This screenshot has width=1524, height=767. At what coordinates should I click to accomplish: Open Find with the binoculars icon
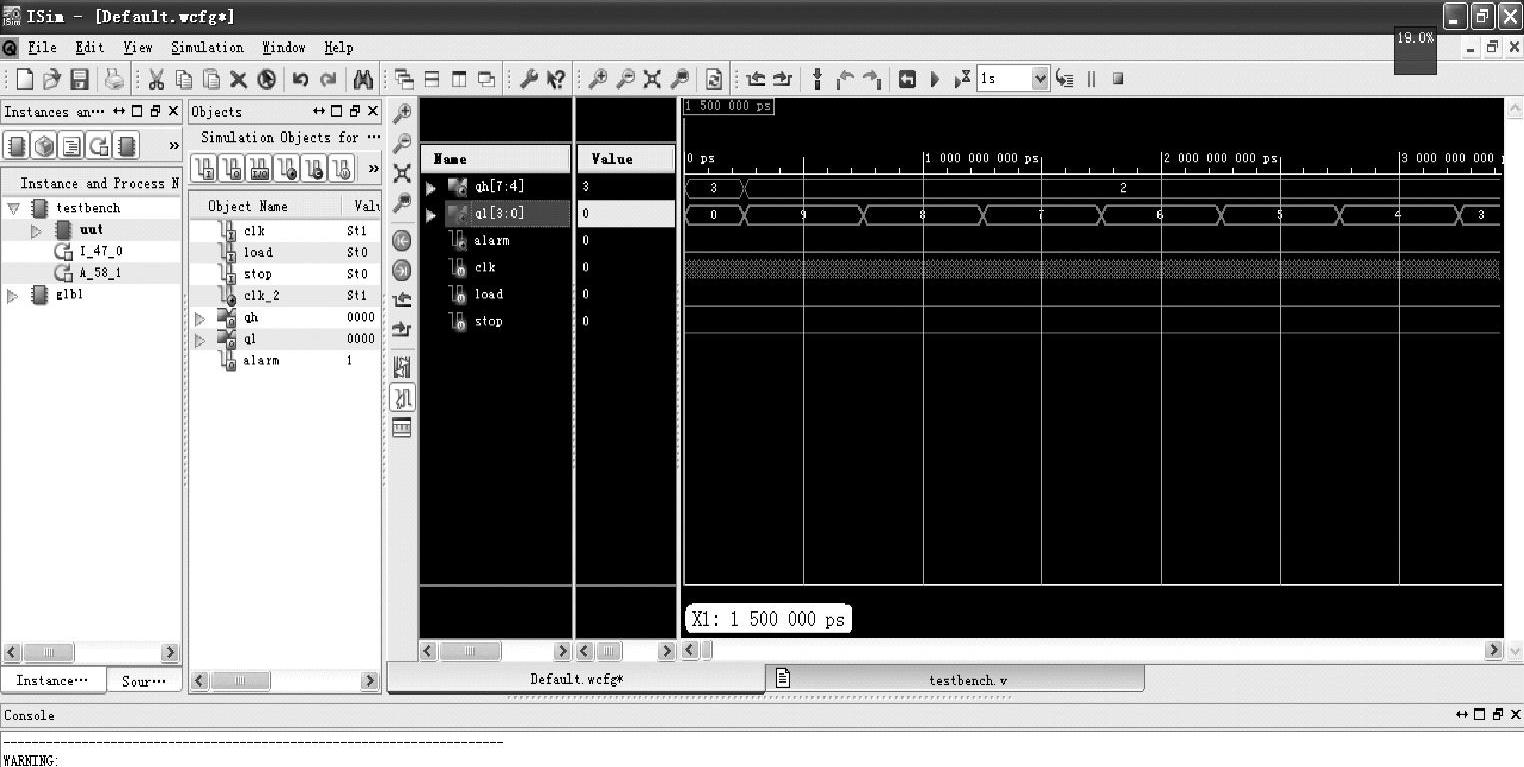point(362,79)
